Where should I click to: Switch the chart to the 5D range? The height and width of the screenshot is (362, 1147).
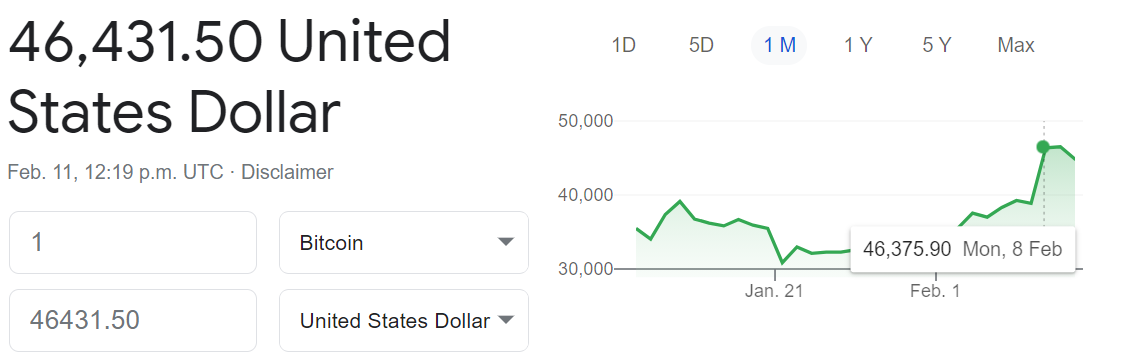point(701,45)
